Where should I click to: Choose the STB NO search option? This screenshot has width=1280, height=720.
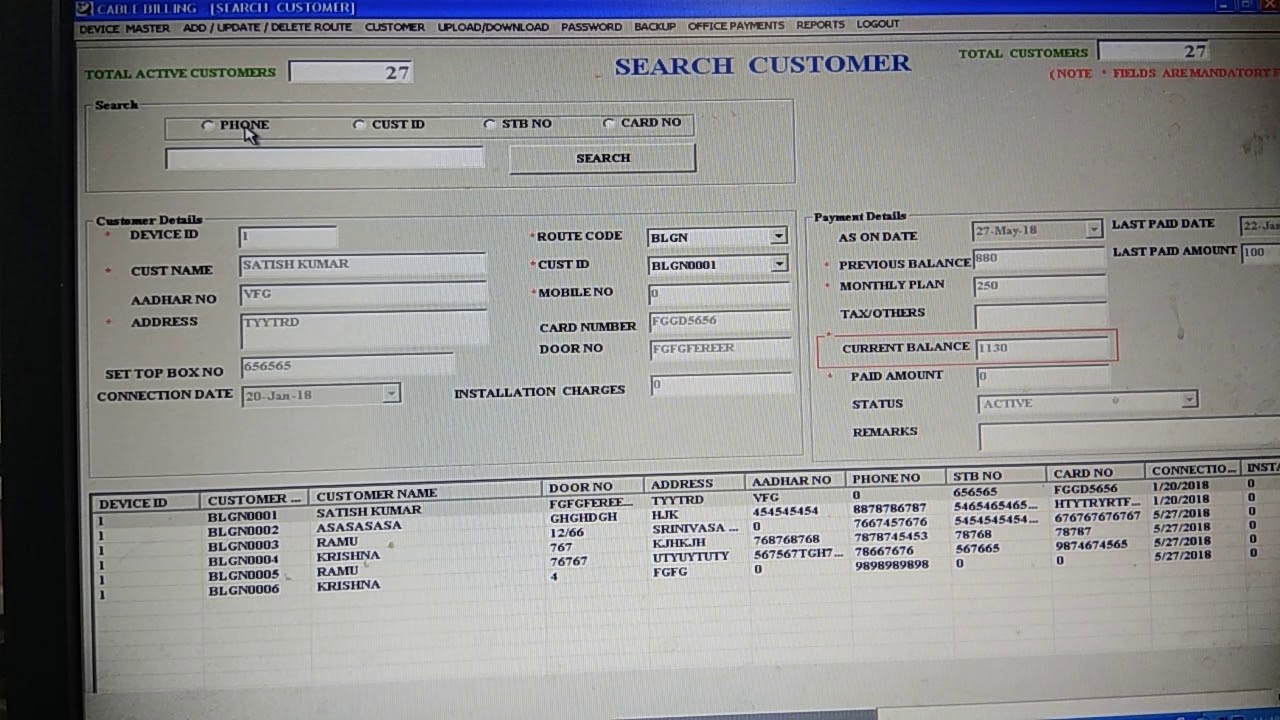point(489,124)
